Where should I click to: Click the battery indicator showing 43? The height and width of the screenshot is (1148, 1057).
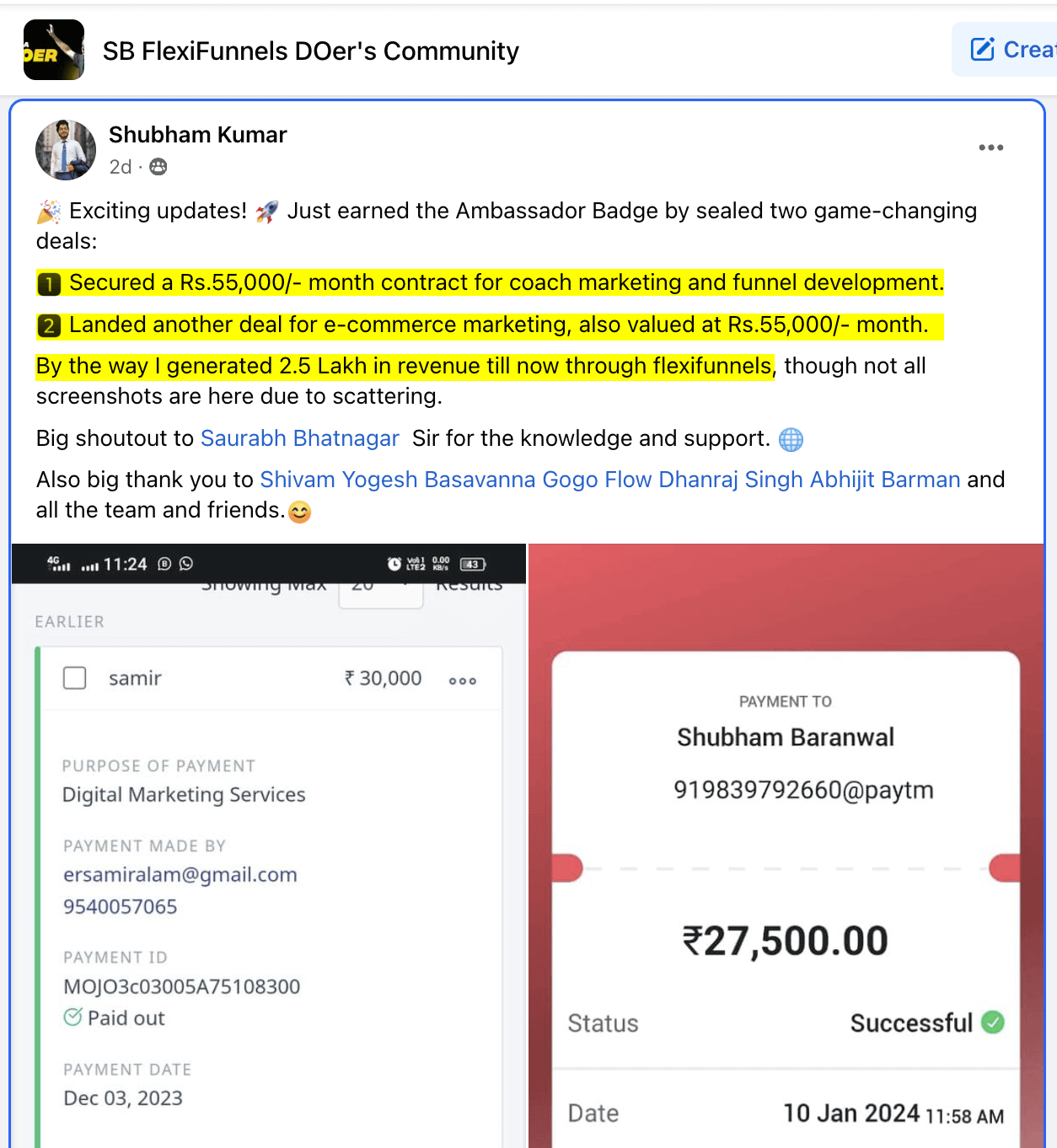coord(472,564)
